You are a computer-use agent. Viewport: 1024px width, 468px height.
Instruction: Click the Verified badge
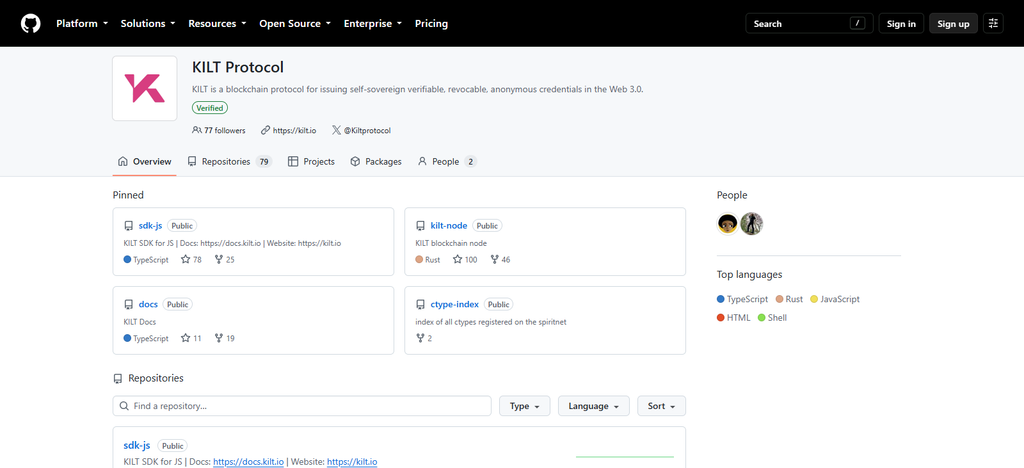210,108
